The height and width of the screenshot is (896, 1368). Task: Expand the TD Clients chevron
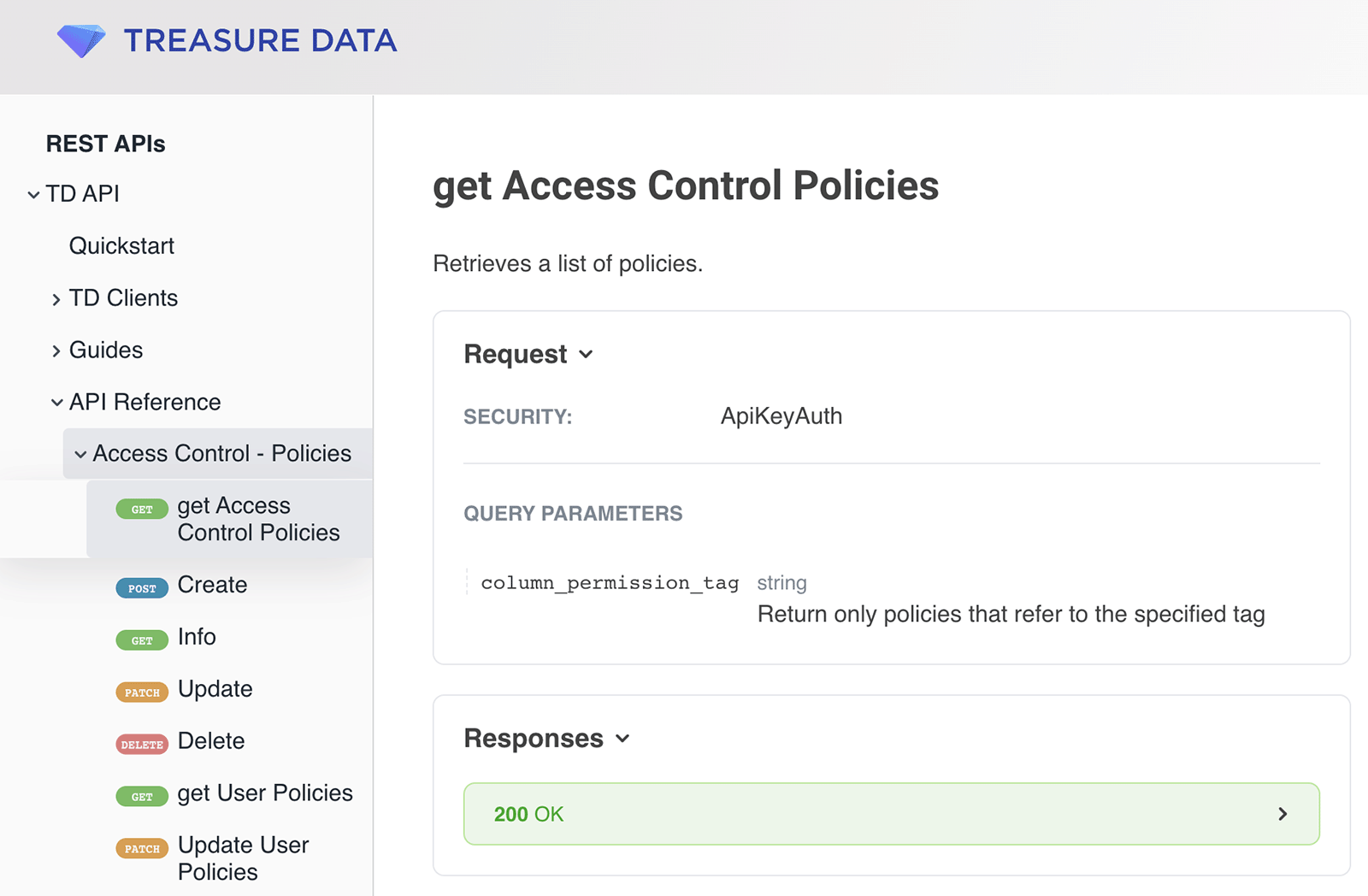(x=56, y=299)
